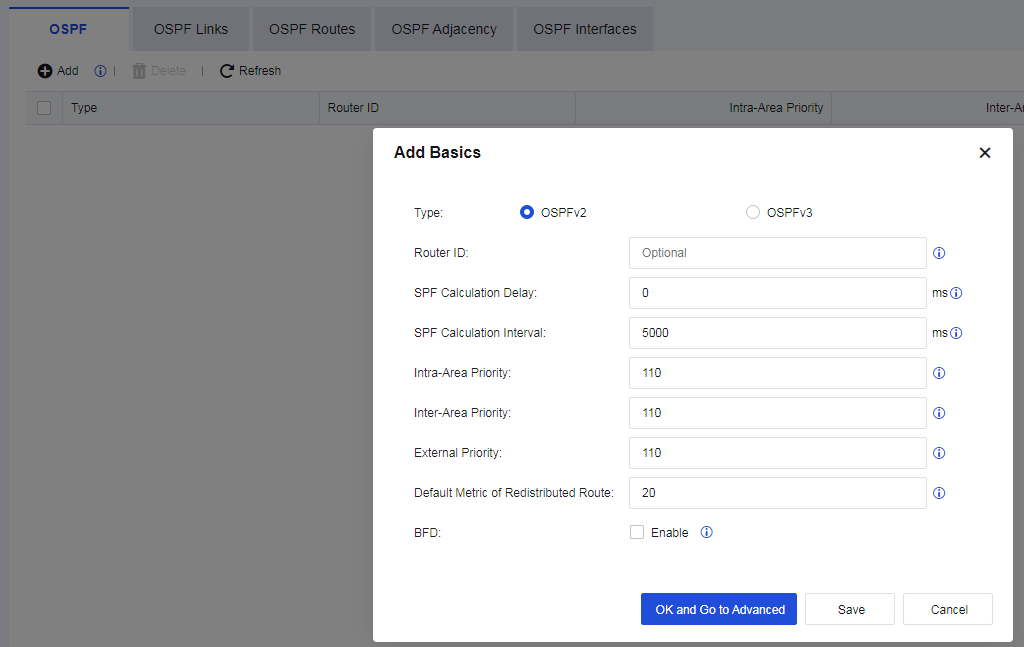
Task: Go to the OSPF Interfaces tab
Action: click(585, 29)
